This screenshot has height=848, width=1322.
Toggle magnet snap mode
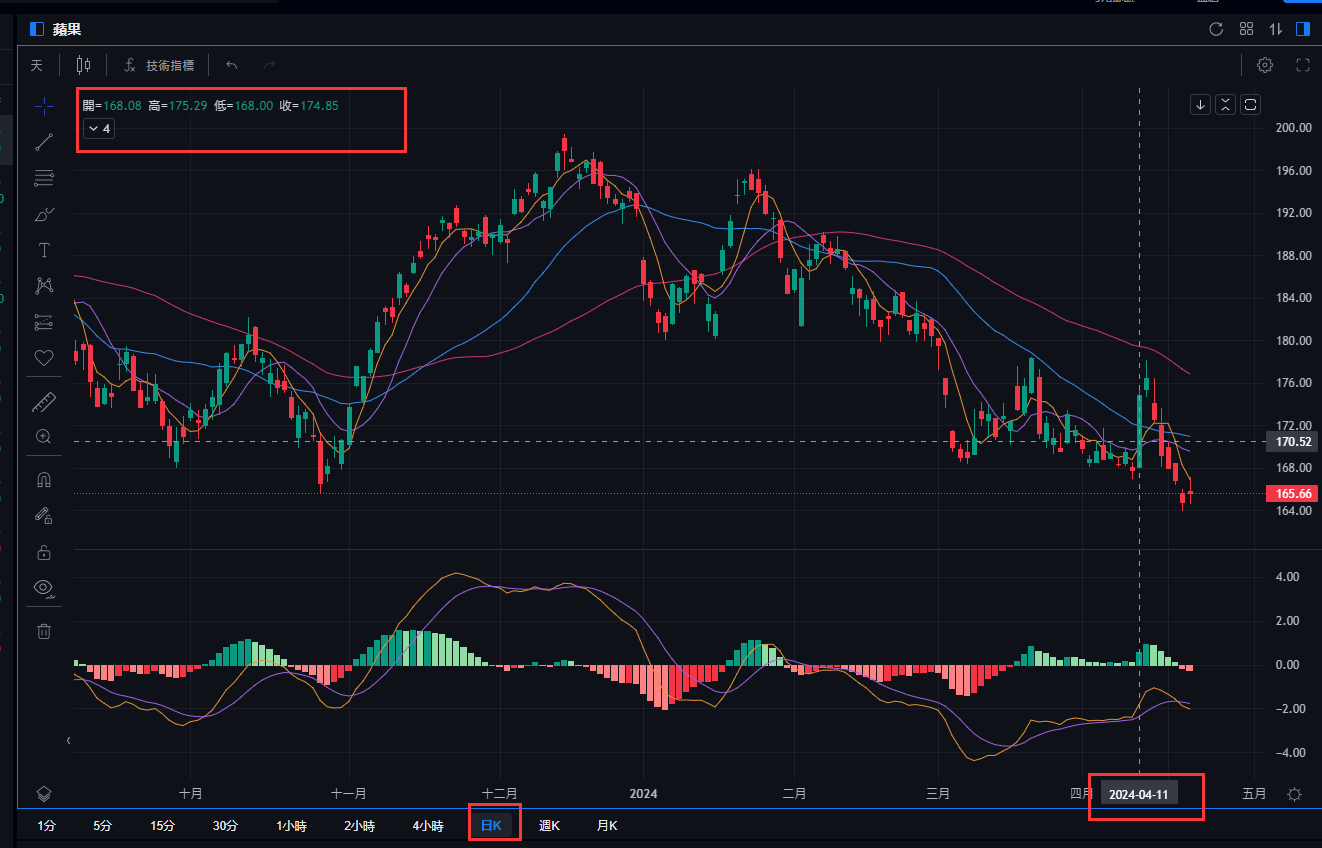tap(44, 480)
